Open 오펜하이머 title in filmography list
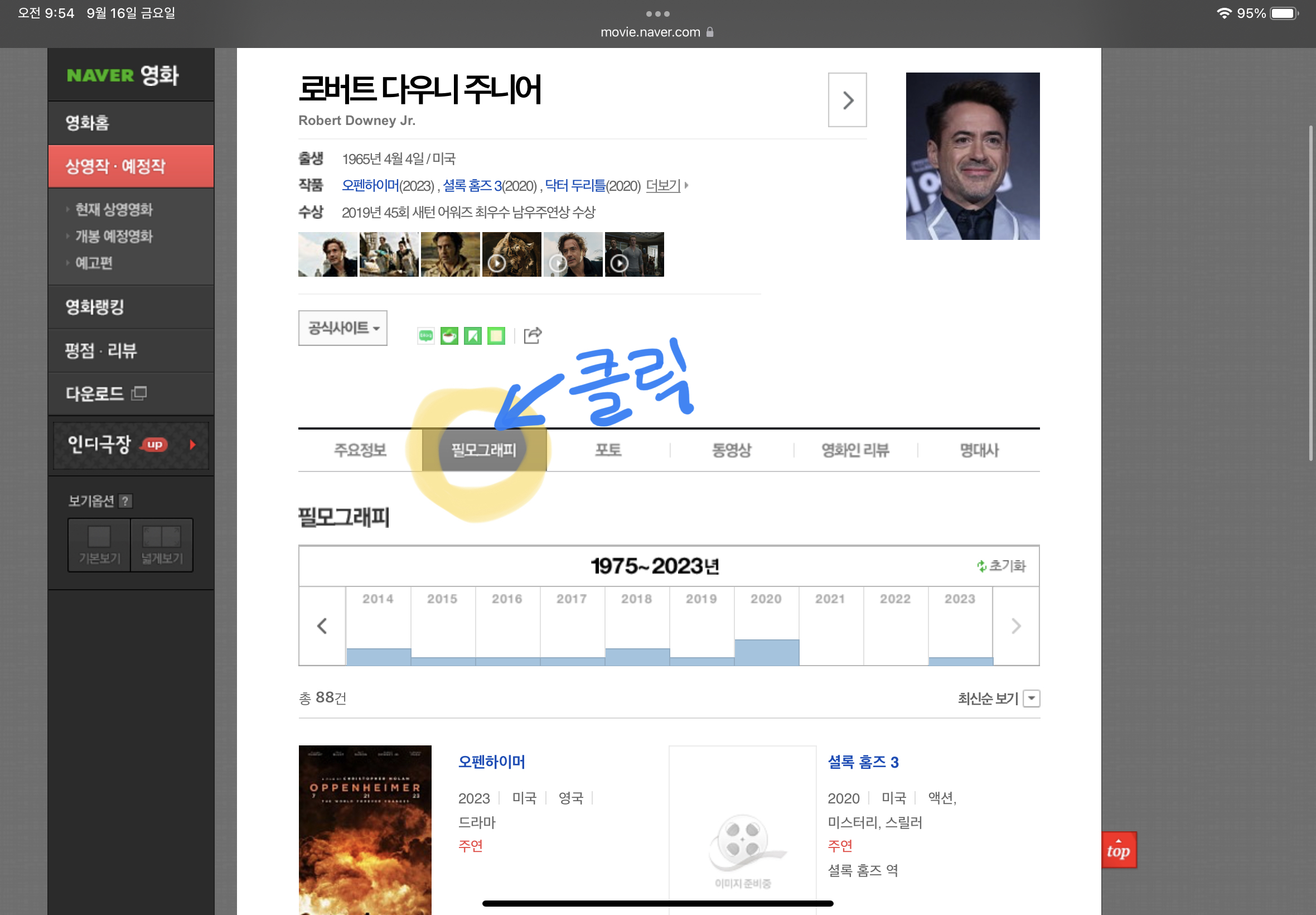 pos(492,762)
